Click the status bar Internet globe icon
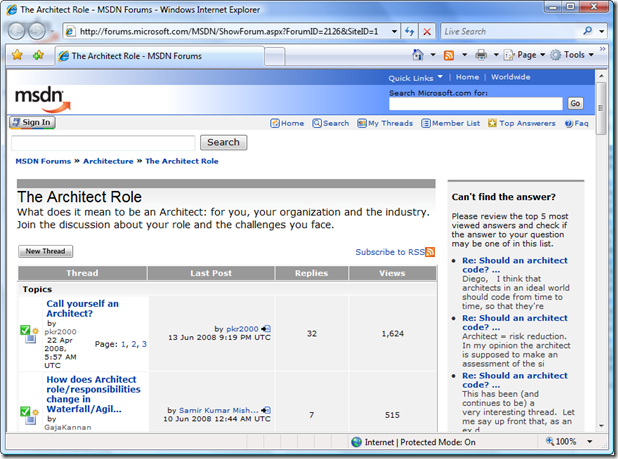The image size is (618, 459). [x=356, y=442]
